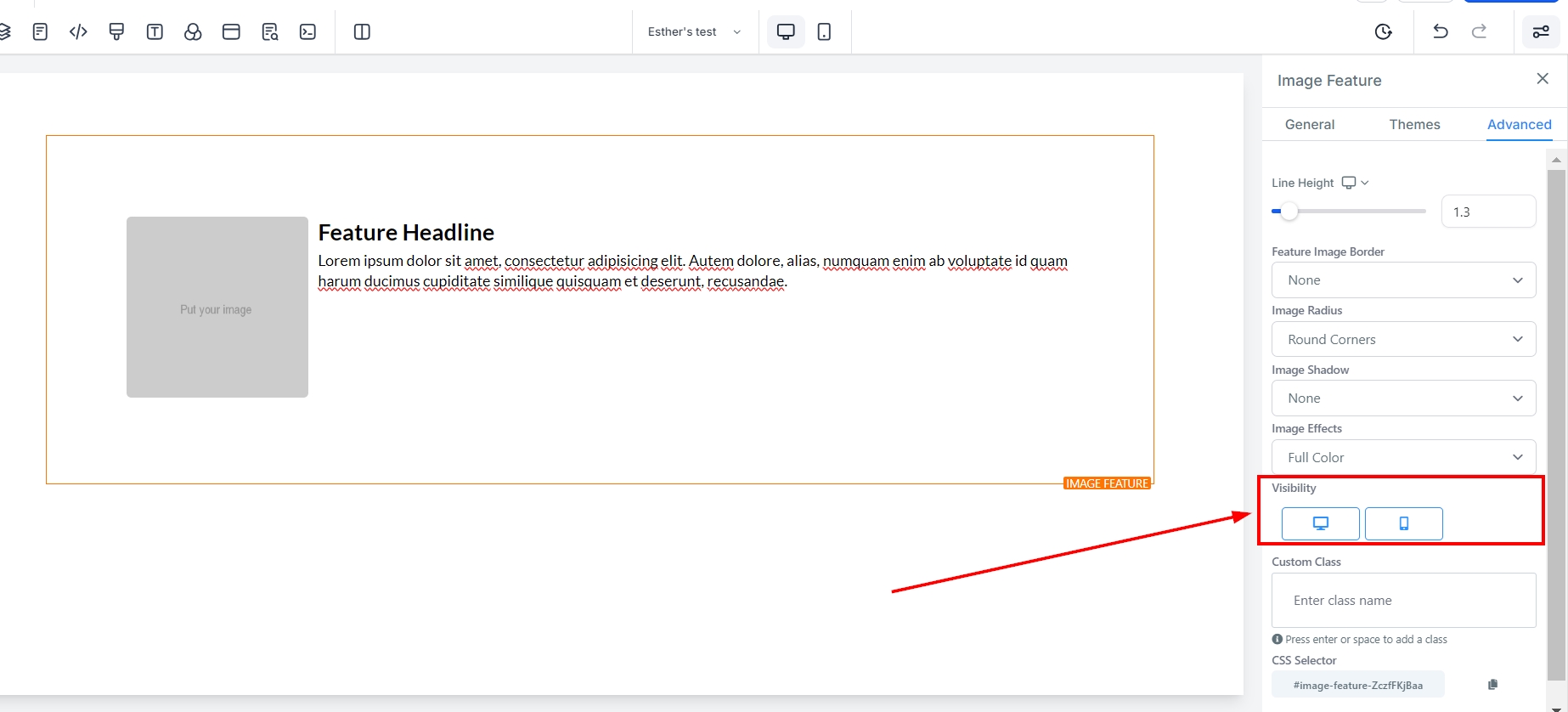Click the version history clock icon
Viewport: 1568px width, 712px height.
[1383, 32]
